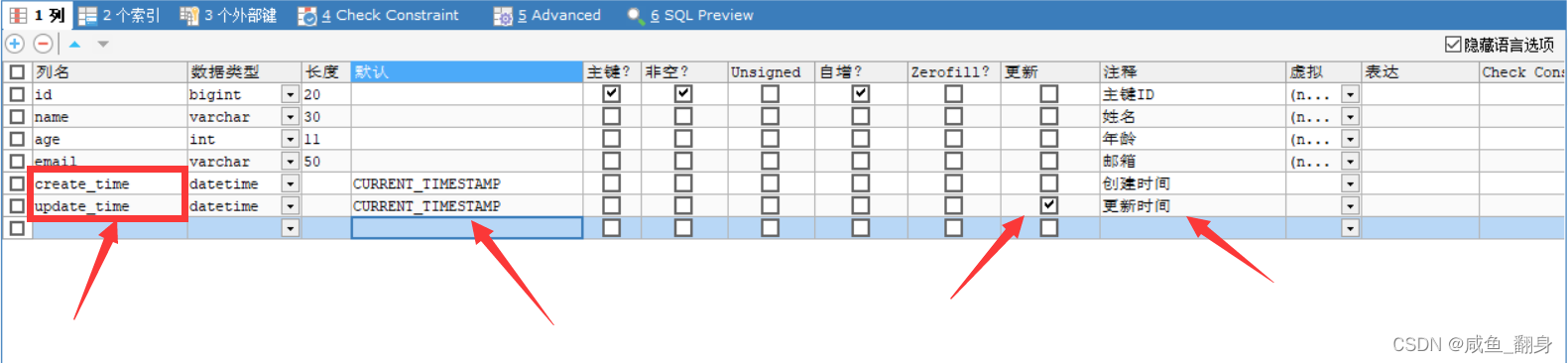Click the empty column name field in new row
The width and height of the screenshot is (1568, 363).
[109, 228]
